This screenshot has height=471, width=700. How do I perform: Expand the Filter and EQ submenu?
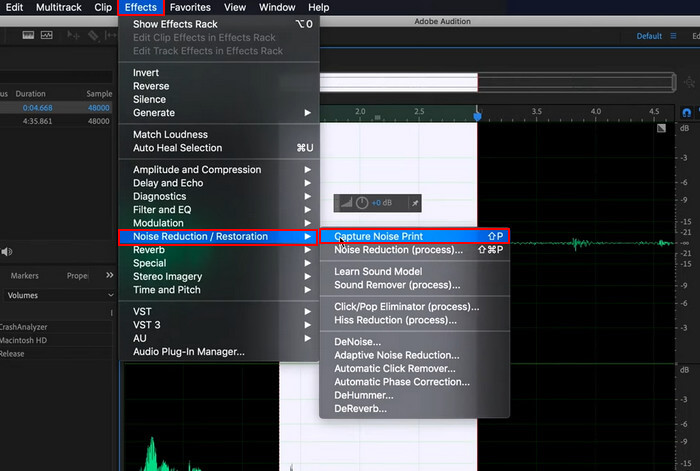(219, 210)
